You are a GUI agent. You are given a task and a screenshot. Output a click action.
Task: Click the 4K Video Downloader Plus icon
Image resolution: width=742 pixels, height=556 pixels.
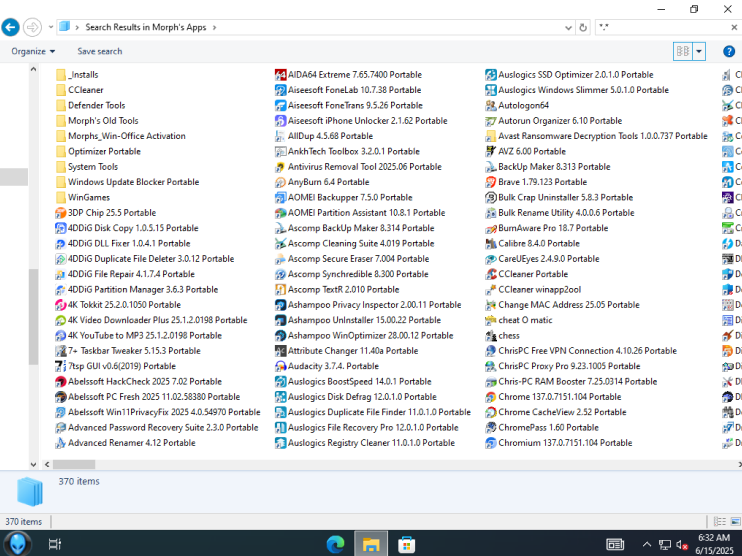click(61, 320)
